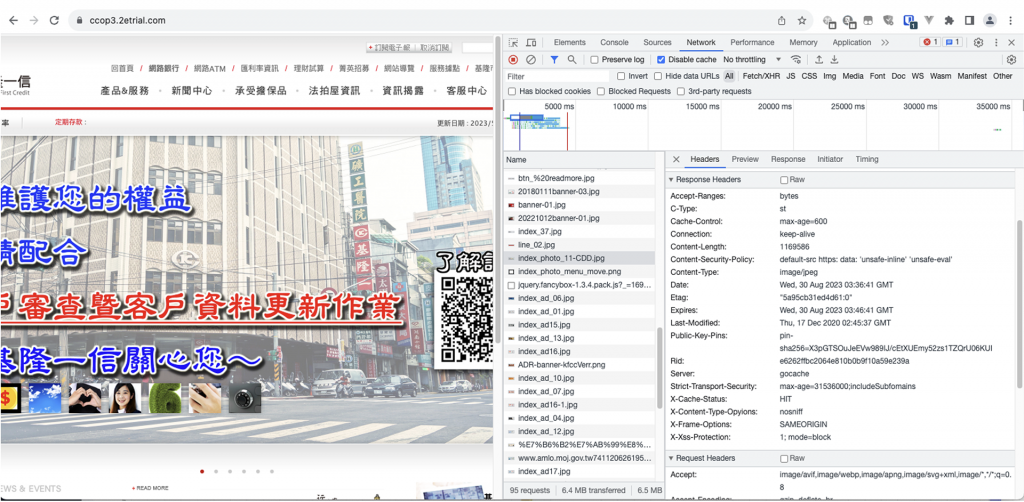Filter requests by Manifest type

(972, 76)
